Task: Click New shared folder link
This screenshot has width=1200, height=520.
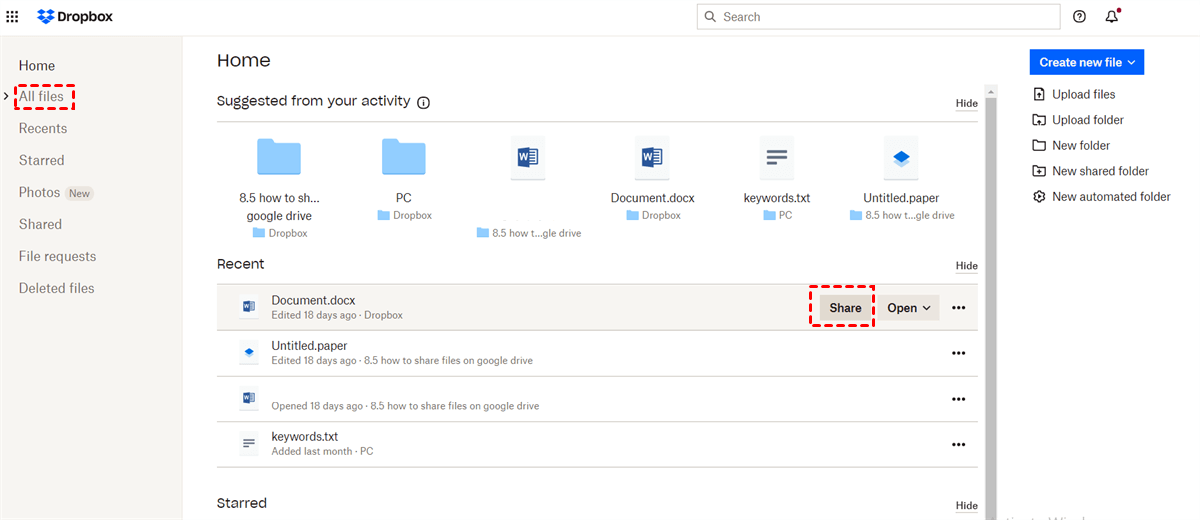Action: [x=1100, y=171]
